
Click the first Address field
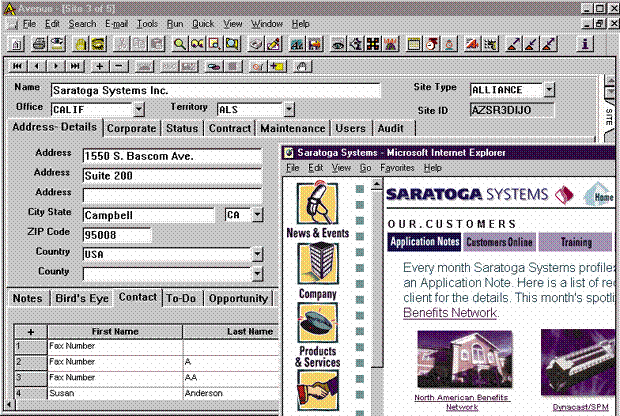tap(172, 156)
